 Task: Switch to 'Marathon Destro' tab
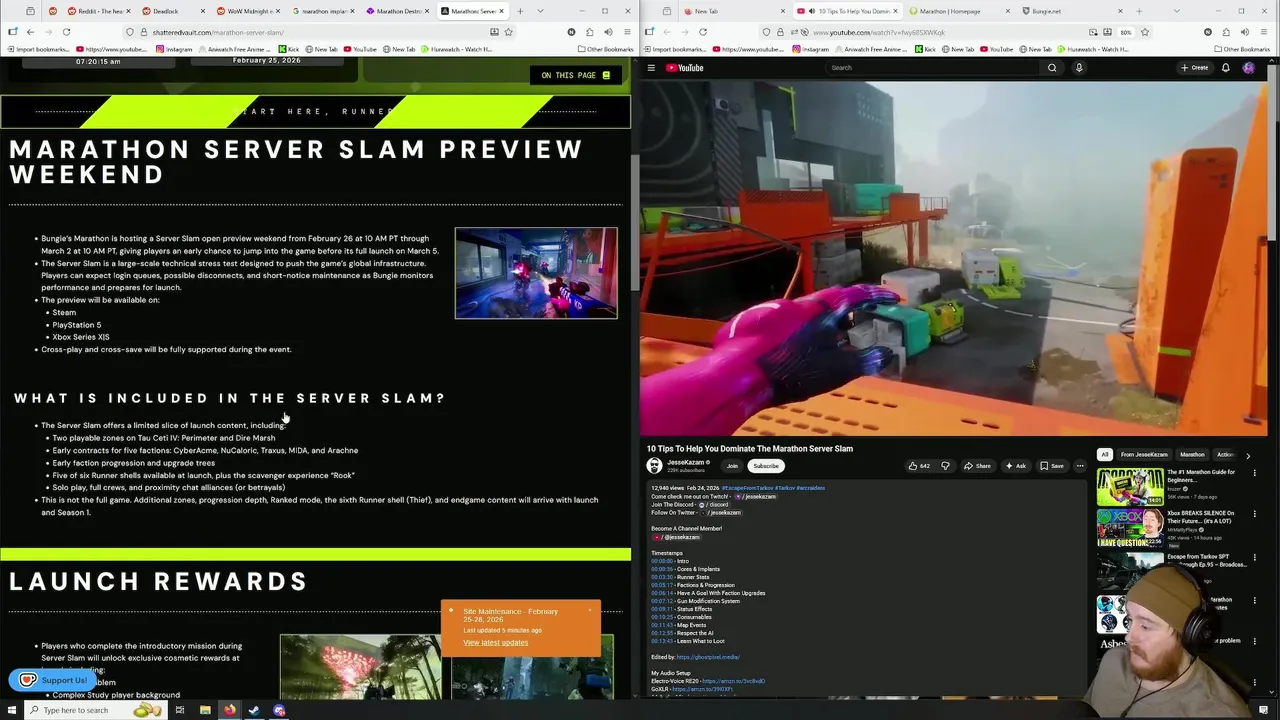(397, 11)
